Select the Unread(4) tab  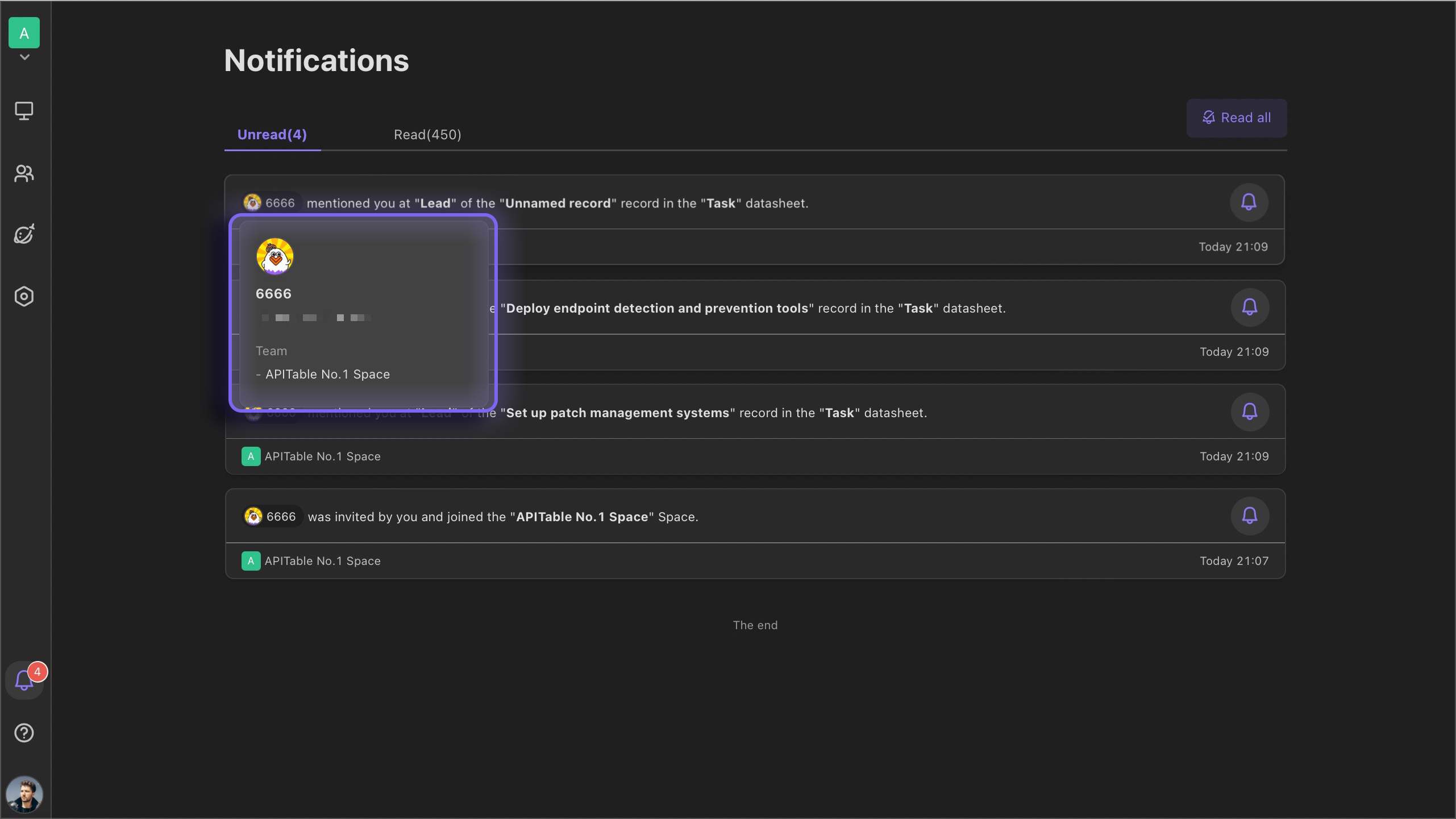click(x=272, y=133)
